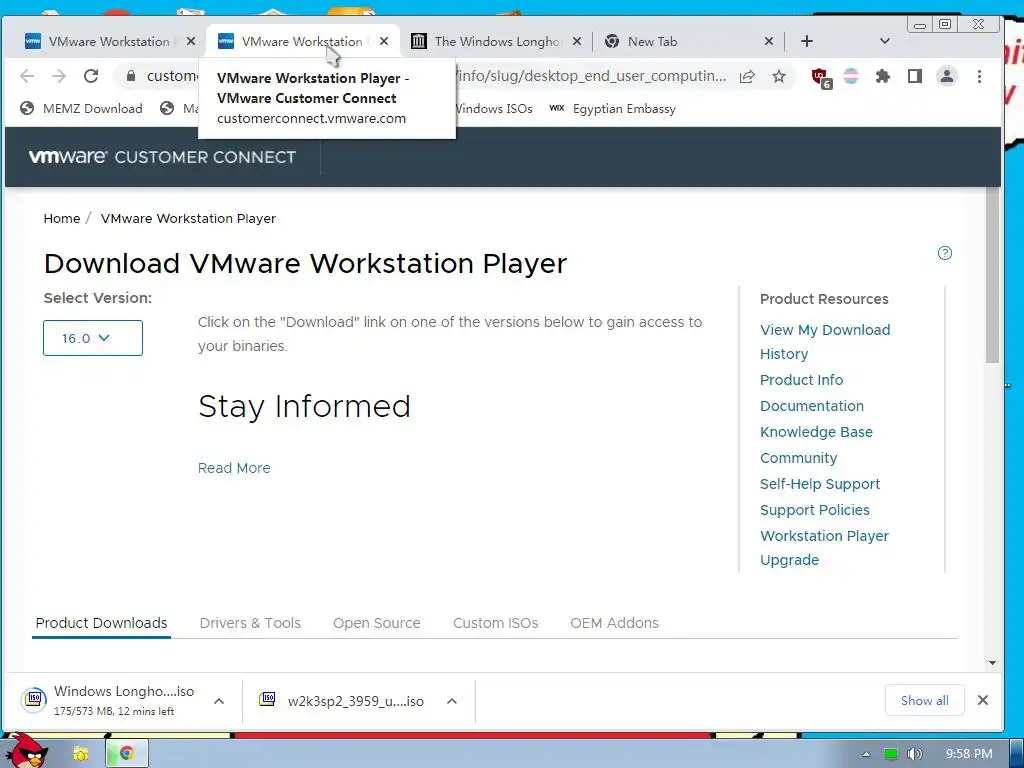The image size is (1024, 768).
Task: Select the Drivers & Tools tab
Action: 250,623
